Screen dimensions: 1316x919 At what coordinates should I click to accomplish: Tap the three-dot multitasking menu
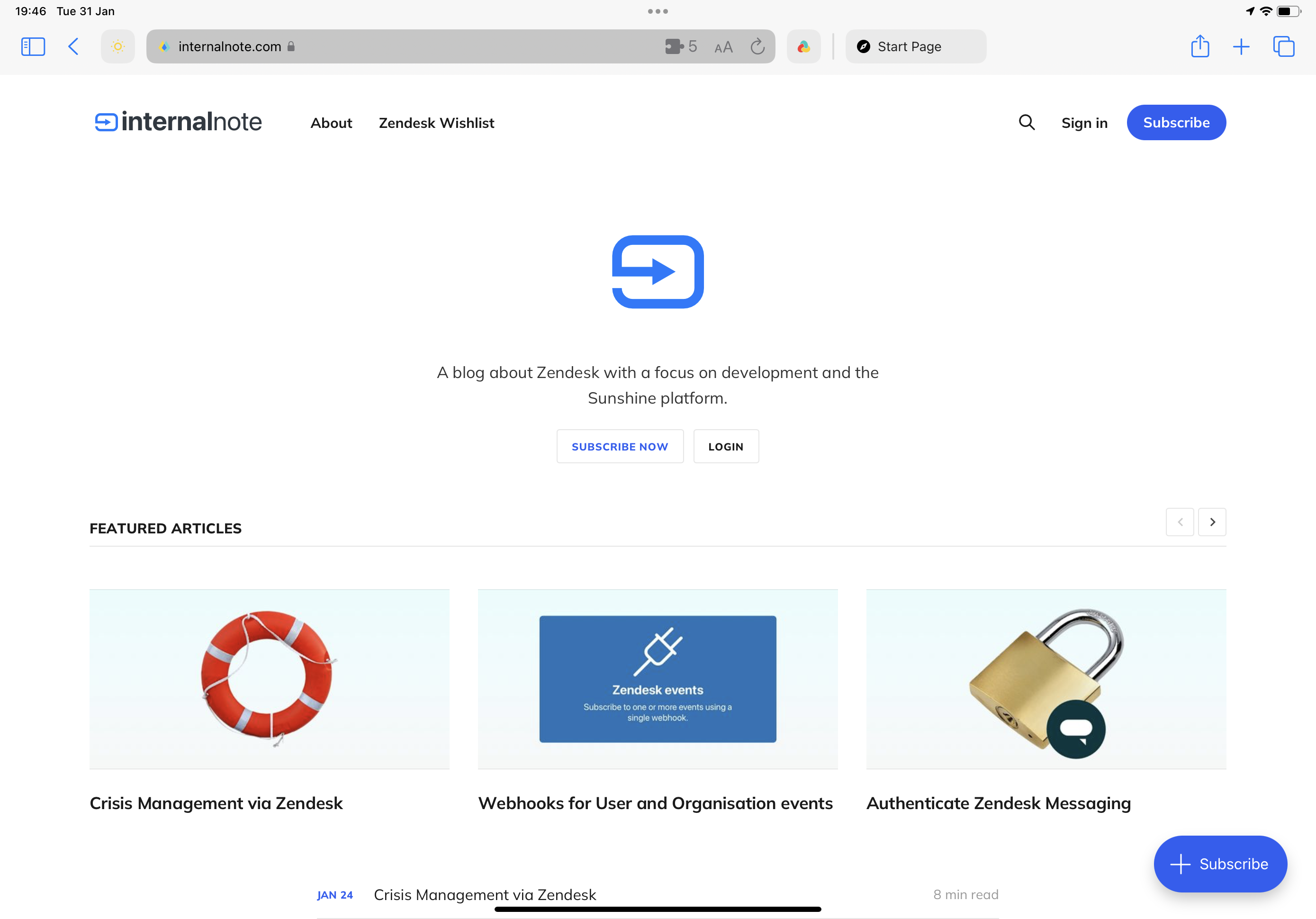[x=658, y=11]
